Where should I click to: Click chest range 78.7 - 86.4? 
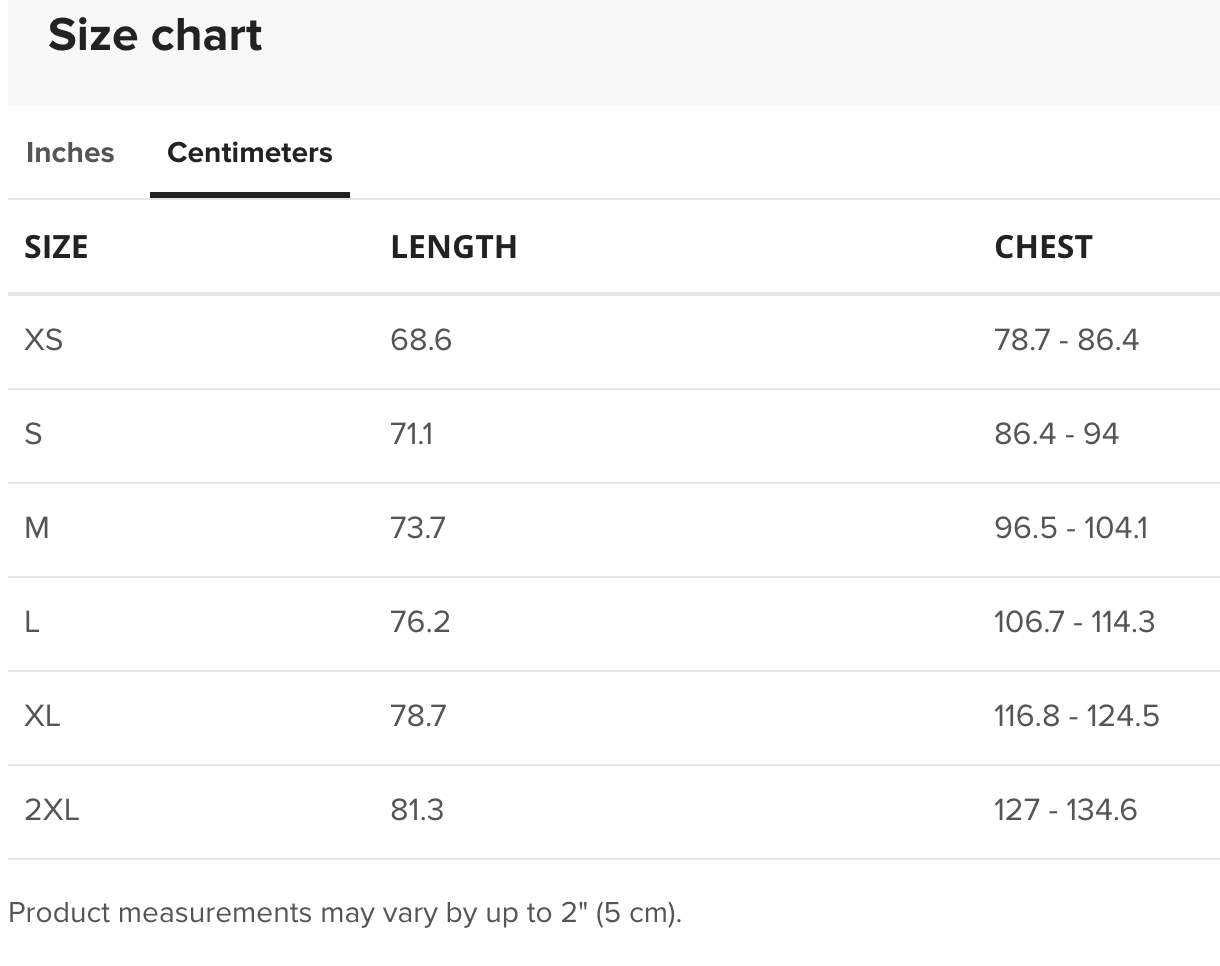point(1066,341)
